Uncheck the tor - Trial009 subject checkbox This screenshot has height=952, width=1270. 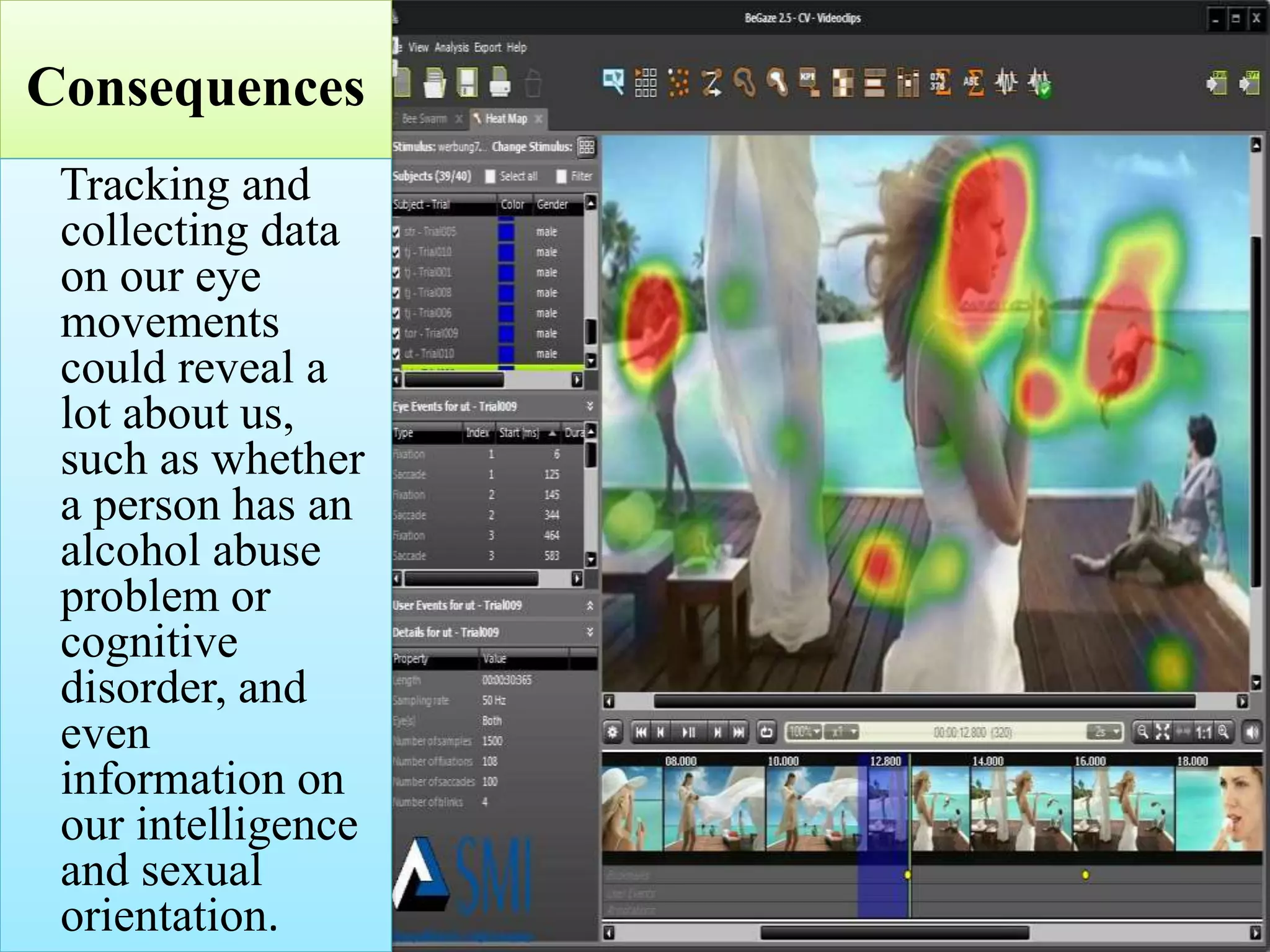(x=396, y=333)
